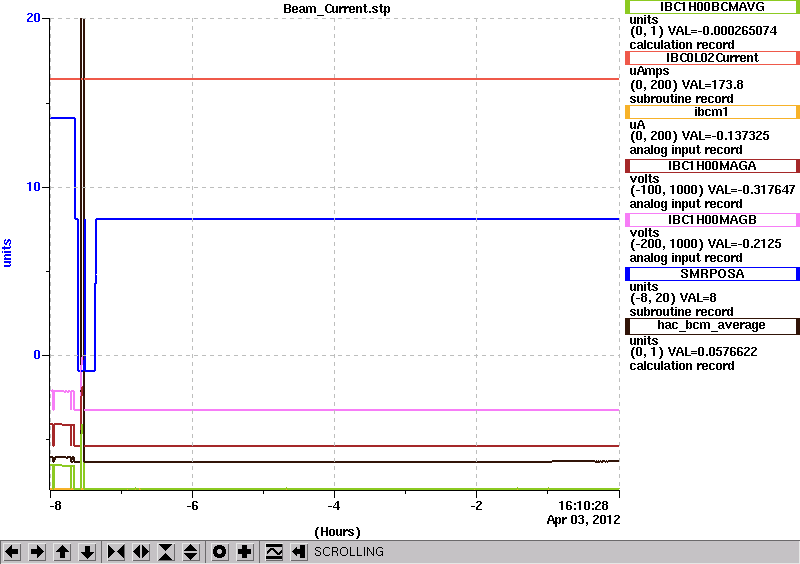Click the SCROLLING status label

(x=349, y=552)
